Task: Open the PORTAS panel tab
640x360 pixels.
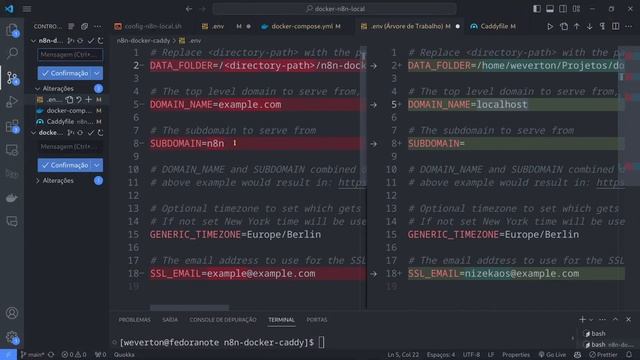Action: pyautogui.click(x=317, y=320)
